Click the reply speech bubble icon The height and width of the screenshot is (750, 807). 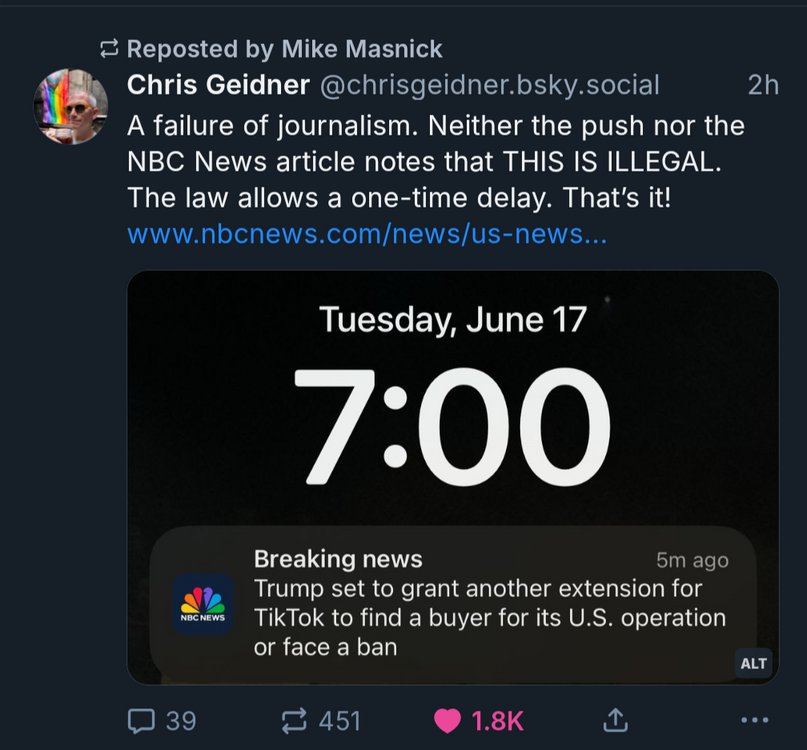[143, 720]
